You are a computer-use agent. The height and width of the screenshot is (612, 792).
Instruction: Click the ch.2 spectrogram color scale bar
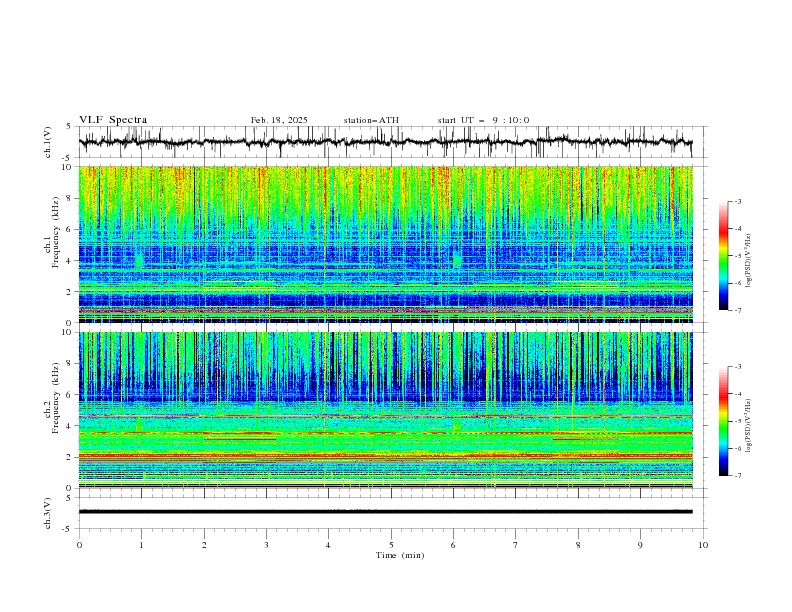723,421
